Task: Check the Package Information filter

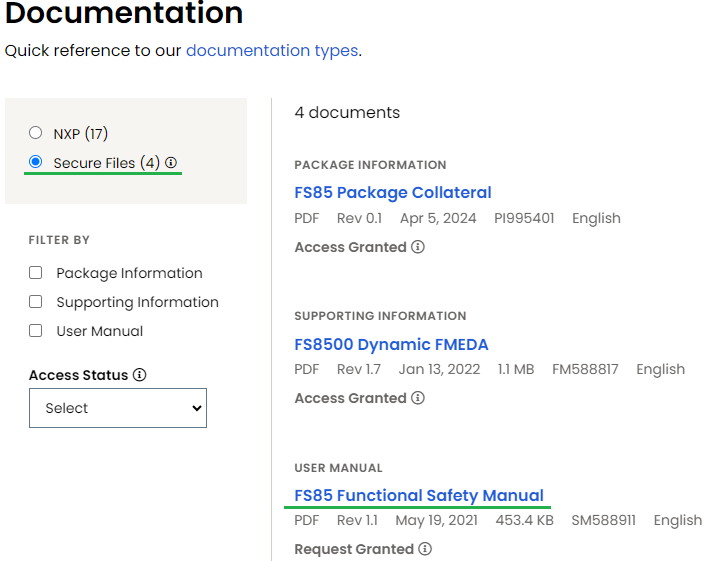Action: pos(36,273)
